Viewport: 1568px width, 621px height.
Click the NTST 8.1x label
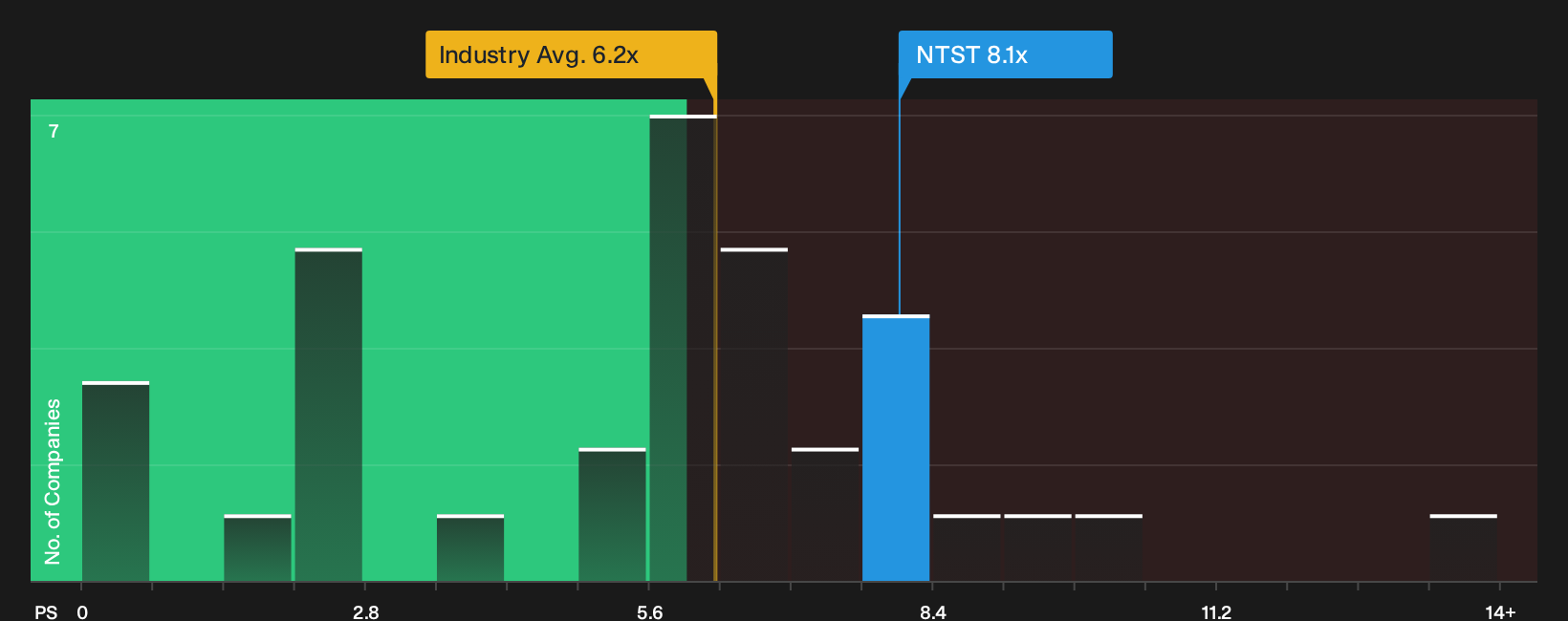coord(1005,54)
